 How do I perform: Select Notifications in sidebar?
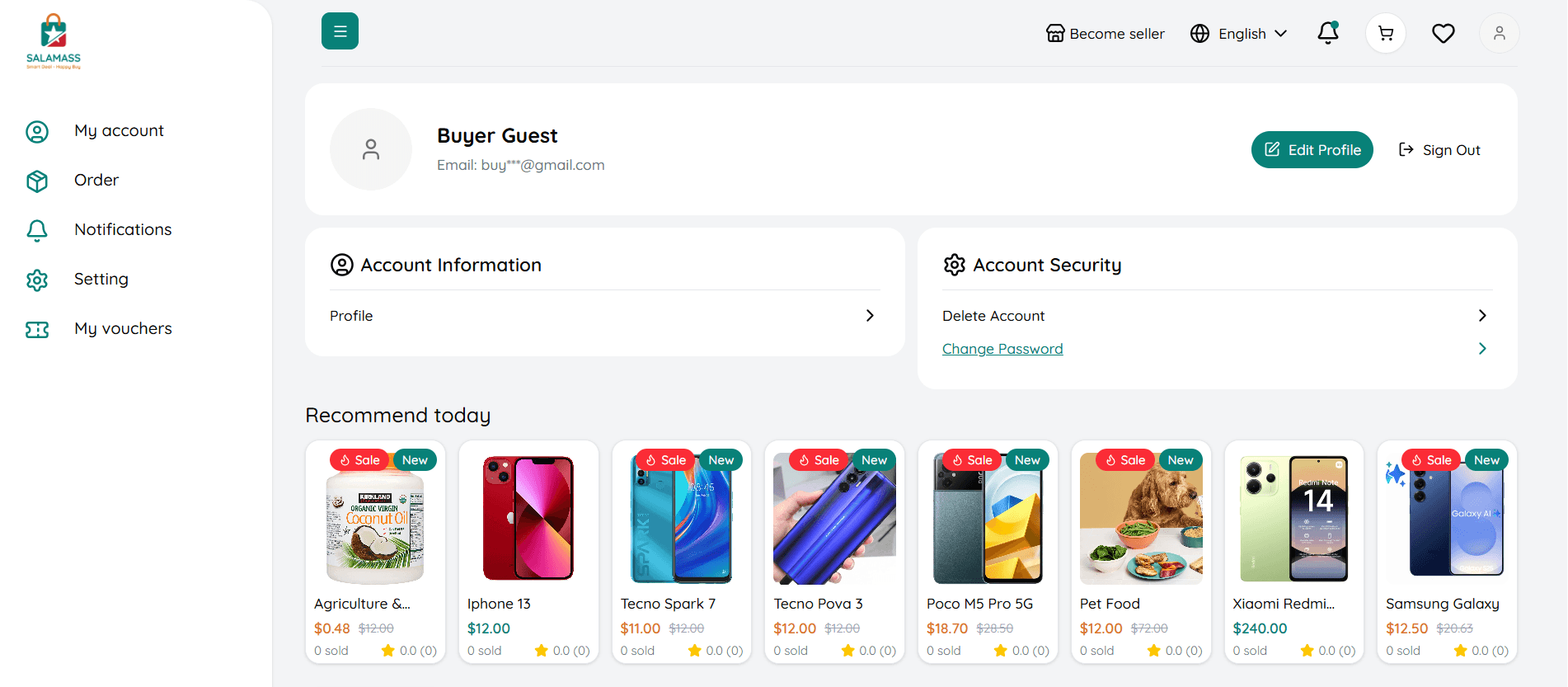coord(123,229)
